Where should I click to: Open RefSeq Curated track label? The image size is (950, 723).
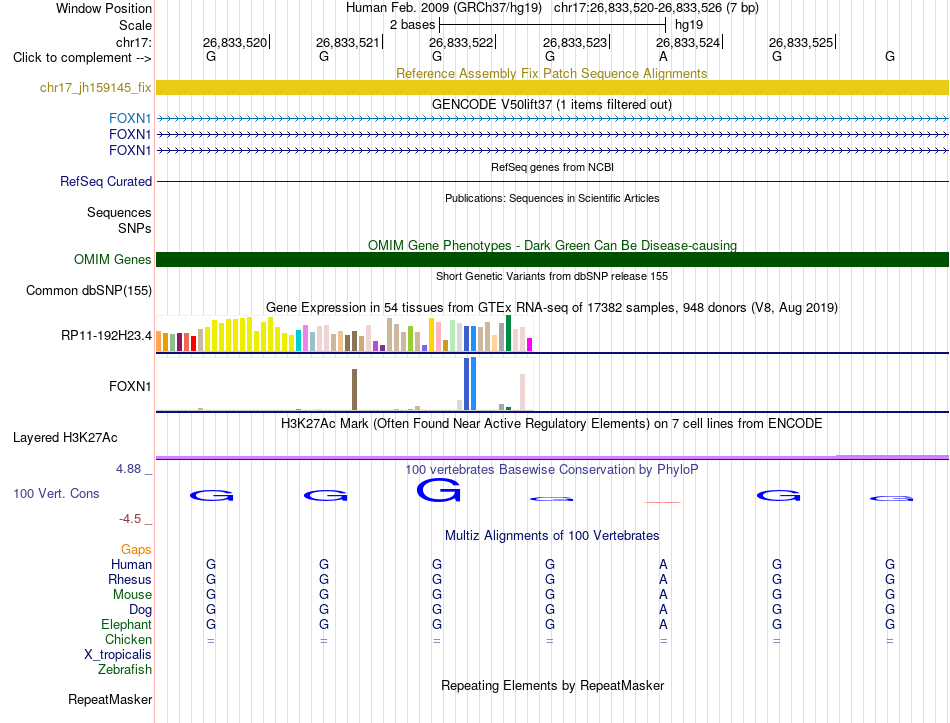click(x=105, y=181)
